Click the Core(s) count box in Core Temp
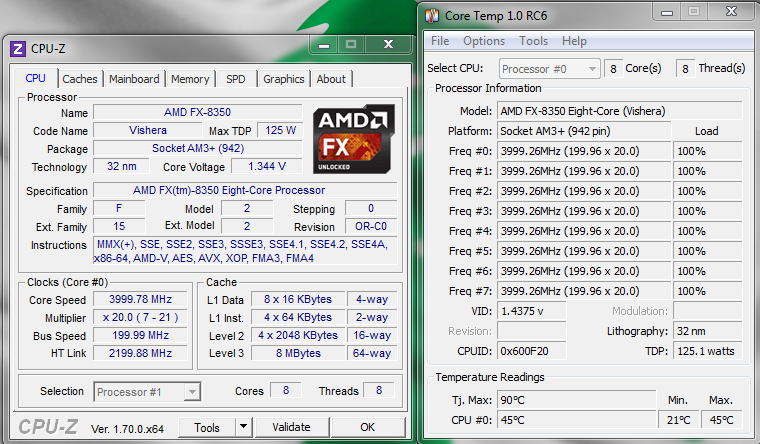This screenshot has width=760, height=444. click(613, 69)
